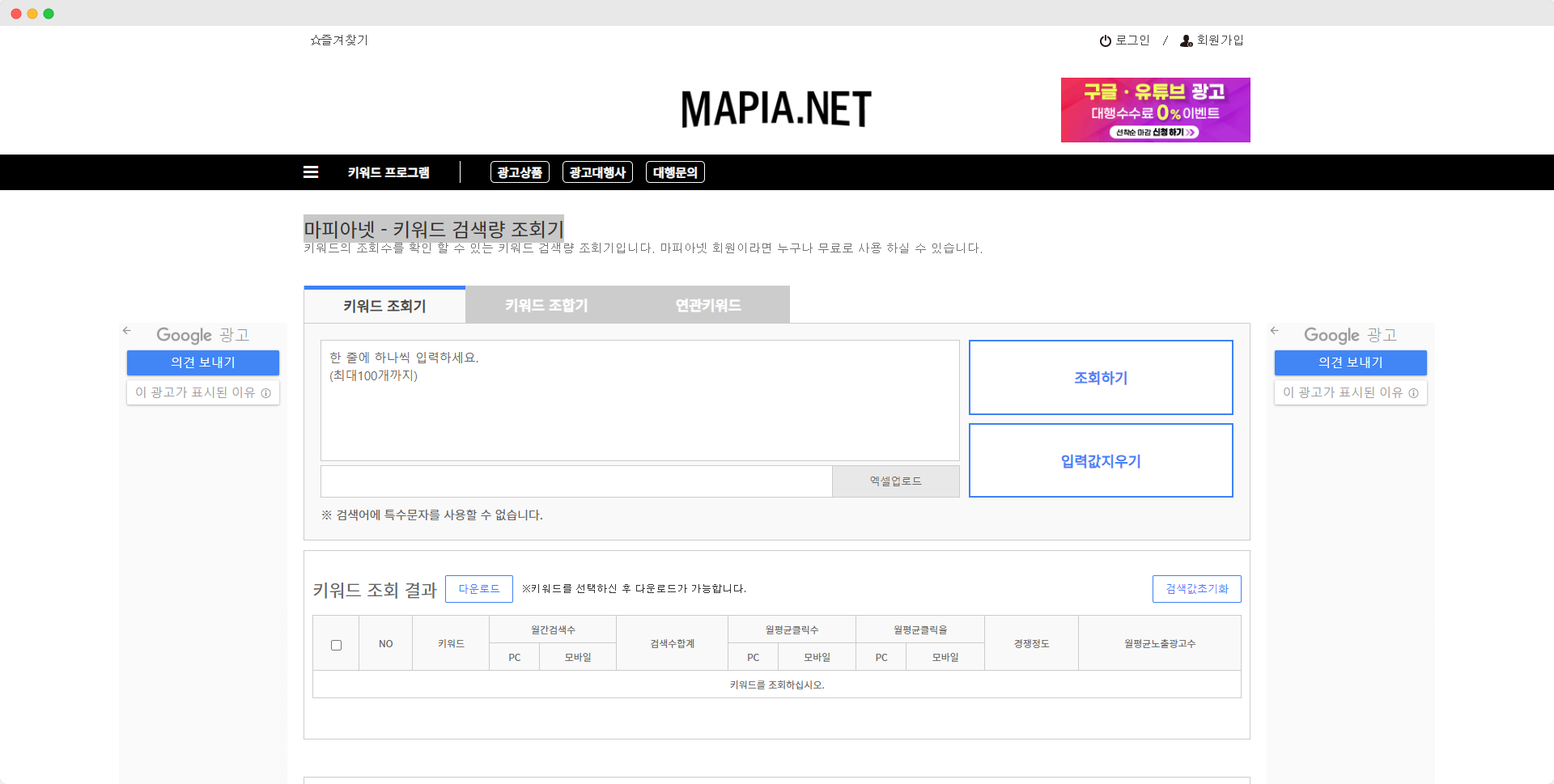Viewport: 1554px width, 784px height.
Task: Switch to 키워드 조합기 tab
Action: (x=546, y=305)
